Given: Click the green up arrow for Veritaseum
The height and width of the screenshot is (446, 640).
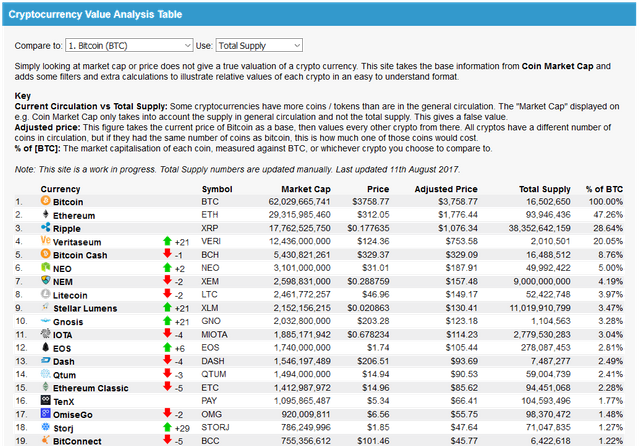Looking at the screenshot, I should click(167, 241).
